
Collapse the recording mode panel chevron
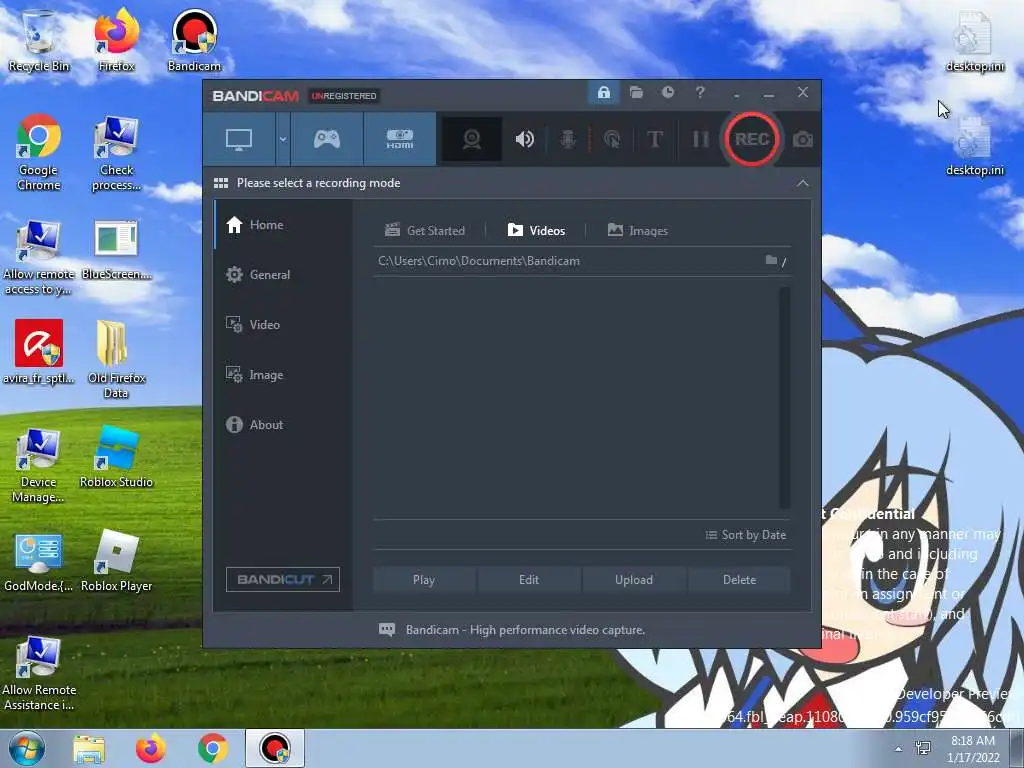pyautogui.click(x=803, y=184)
